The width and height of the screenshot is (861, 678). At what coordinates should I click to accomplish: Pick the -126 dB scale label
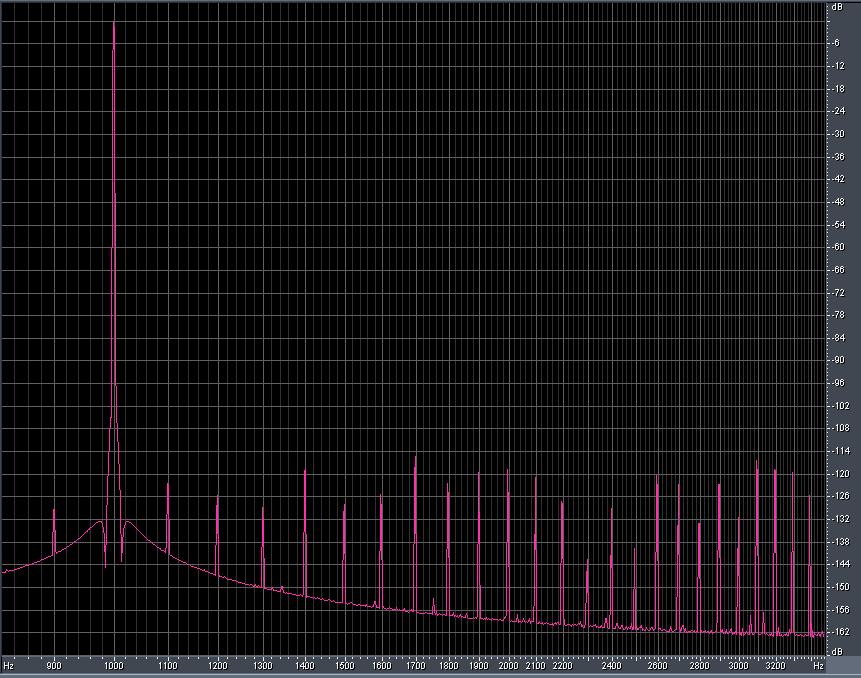pyautogui.click(x=840, y=497)
